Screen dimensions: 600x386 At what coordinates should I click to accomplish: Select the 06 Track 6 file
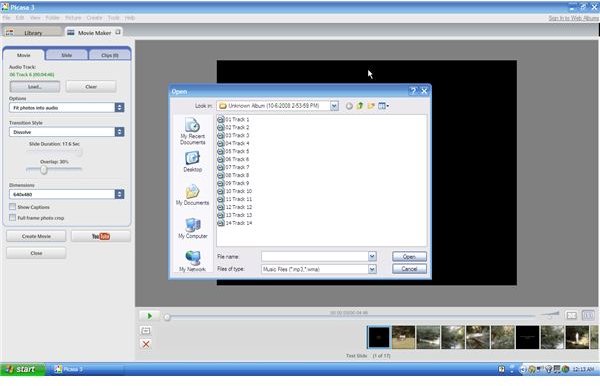(x=233, y=159)
